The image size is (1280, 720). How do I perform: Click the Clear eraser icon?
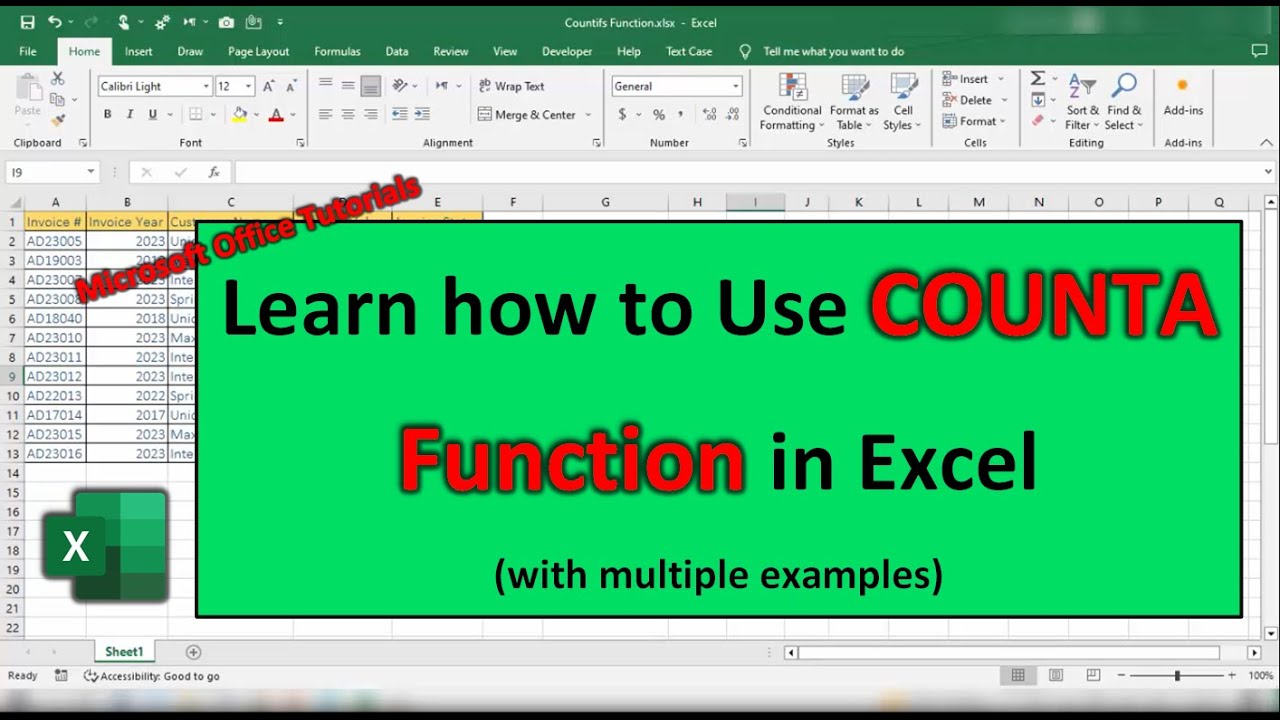[1037, 120]
